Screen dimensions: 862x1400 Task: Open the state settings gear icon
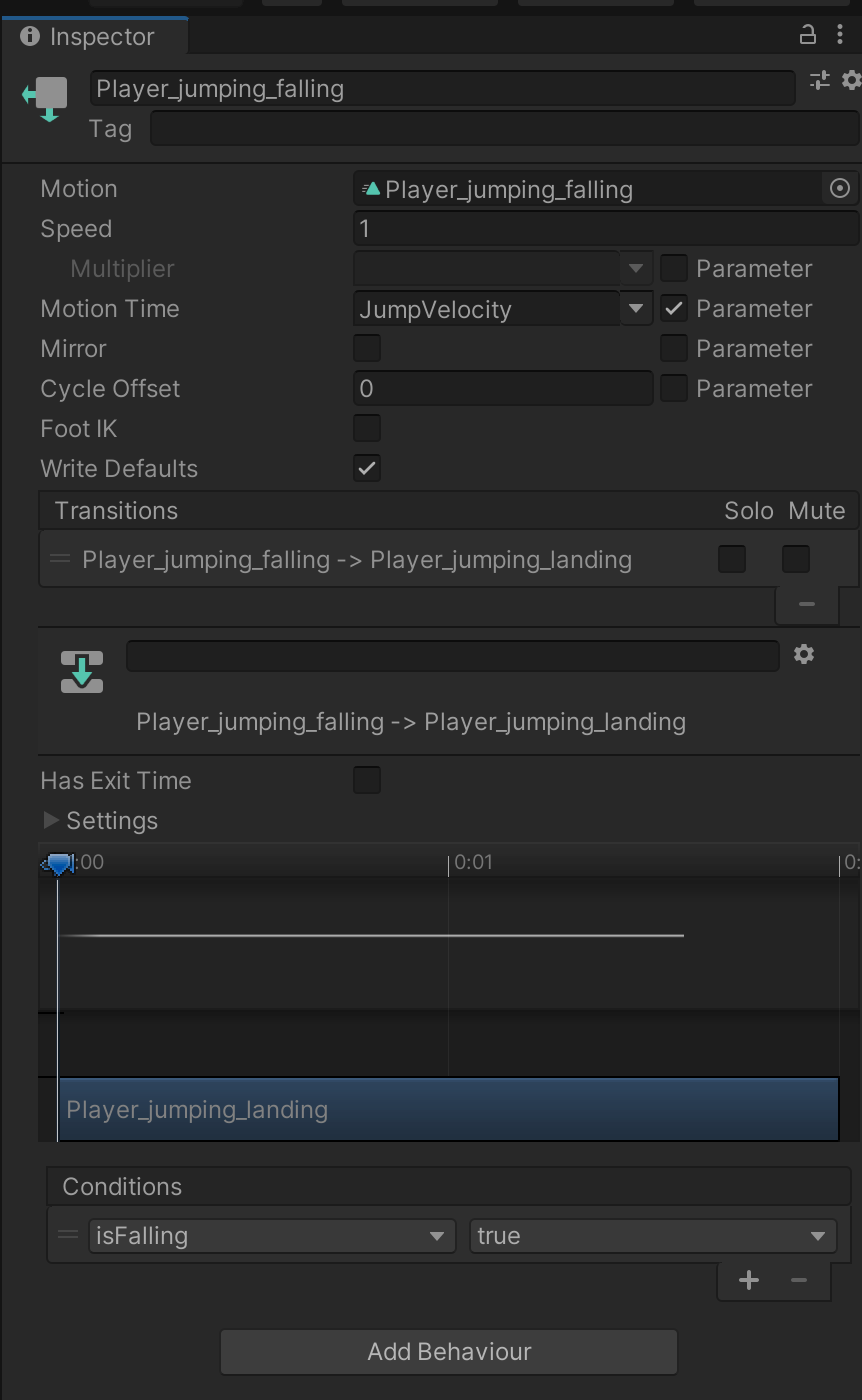[x=851, y=80]
